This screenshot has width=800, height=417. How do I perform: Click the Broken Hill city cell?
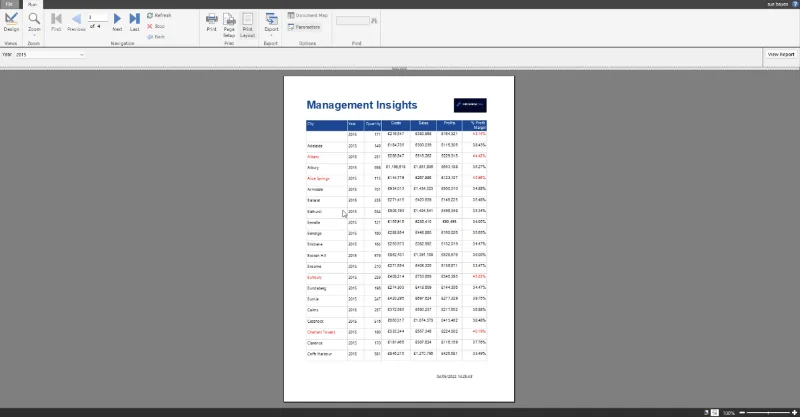coord(327,255)
